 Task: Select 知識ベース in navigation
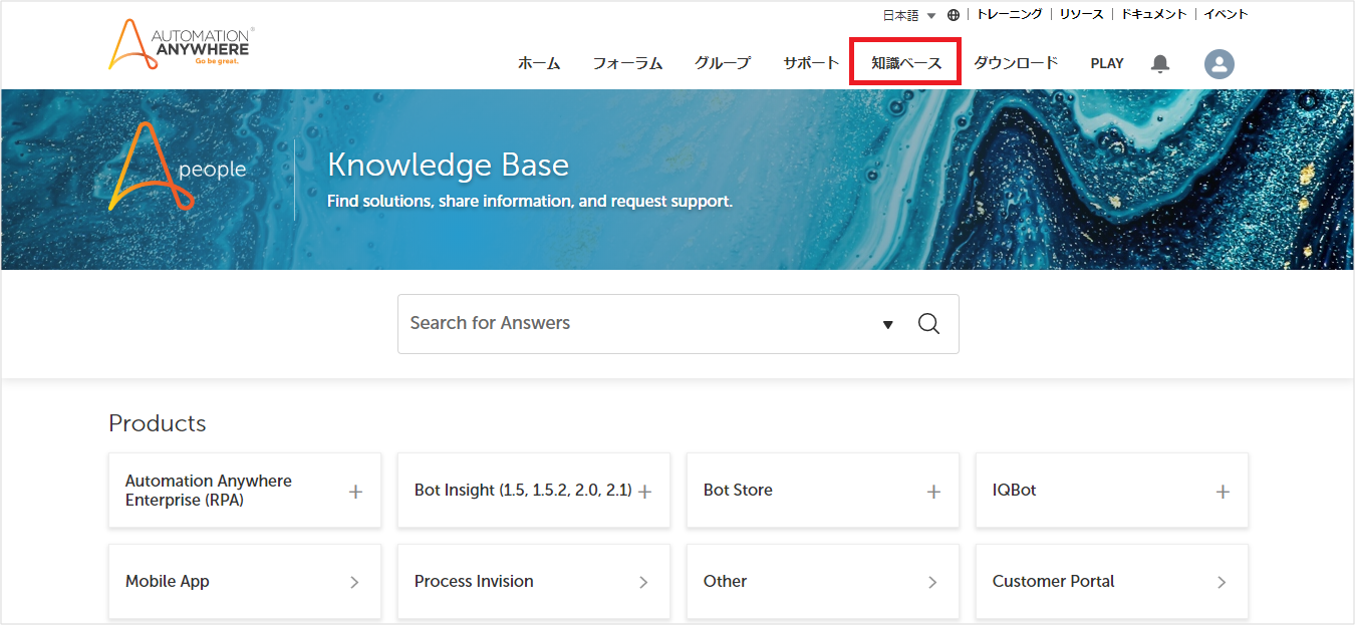(x=906, y=63)
